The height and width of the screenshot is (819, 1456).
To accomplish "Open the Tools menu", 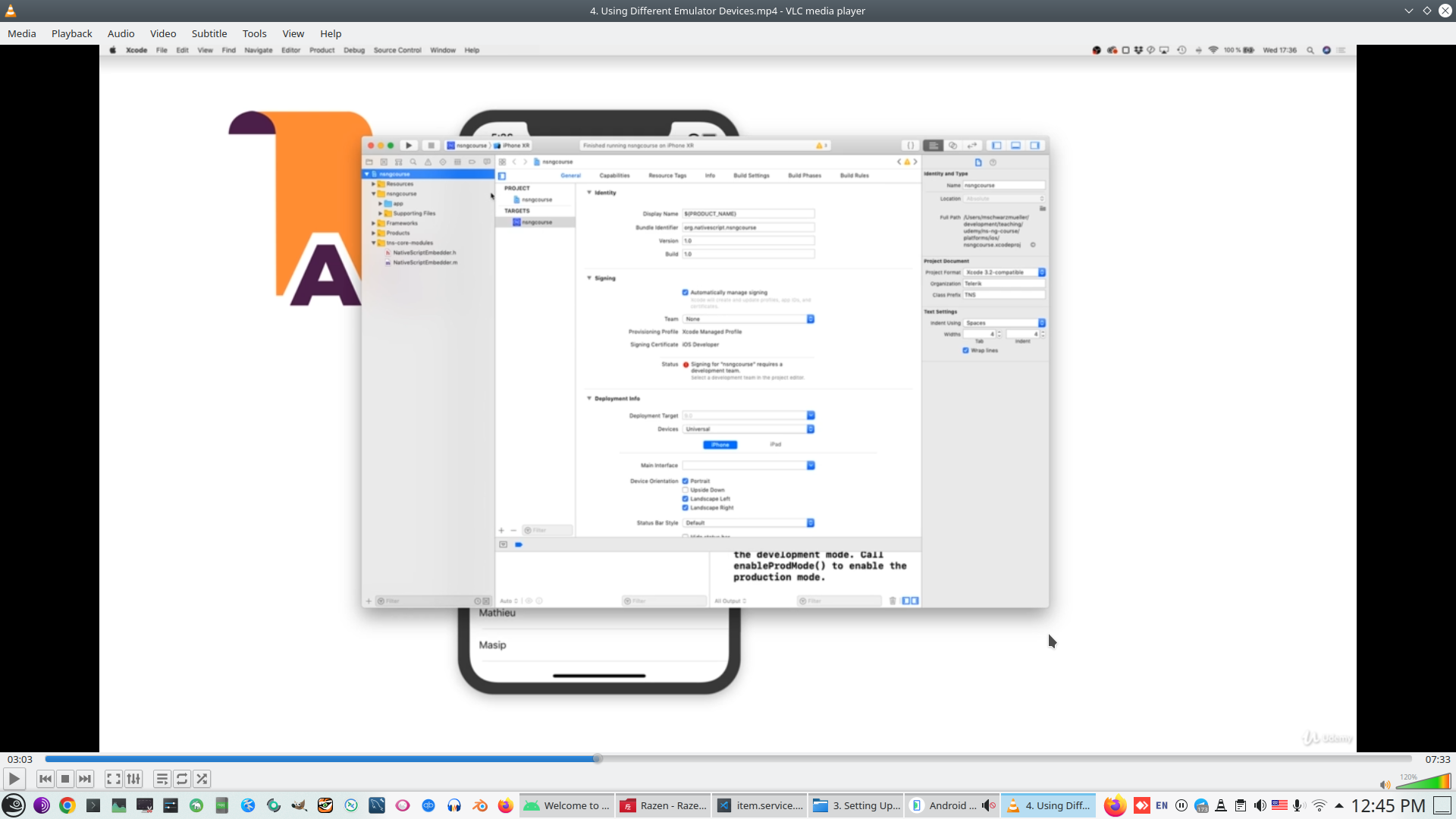I will [x=254, y=33].
